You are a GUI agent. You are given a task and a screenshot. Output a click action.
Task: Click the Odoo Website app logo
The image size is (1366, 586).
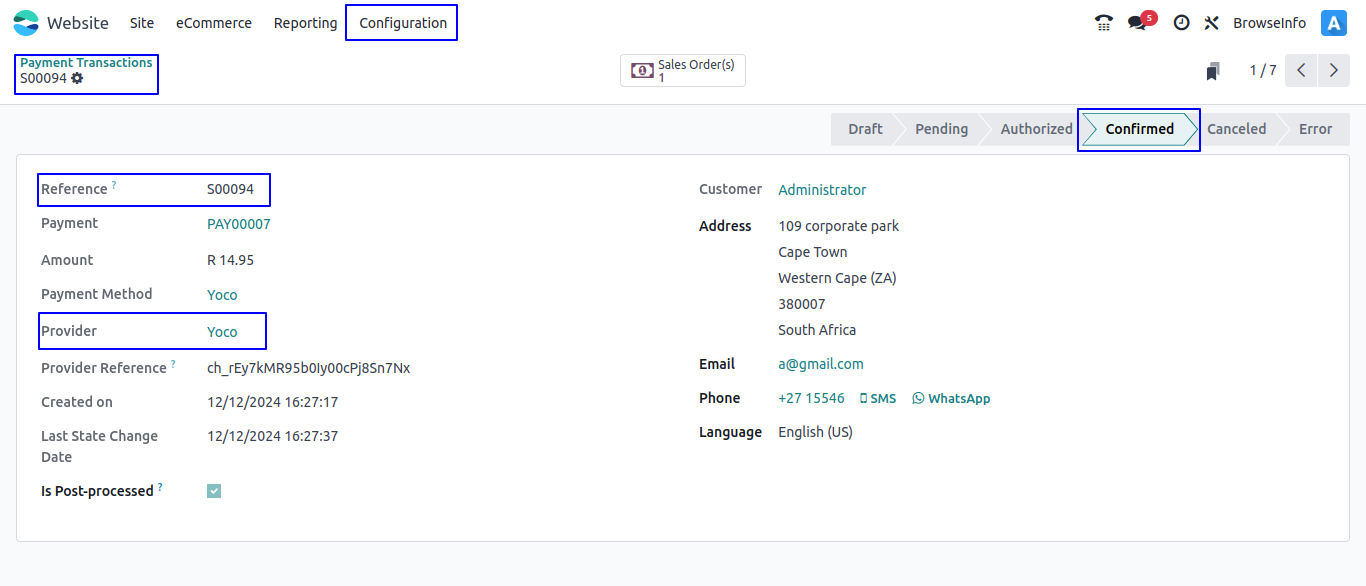(26, 23)
